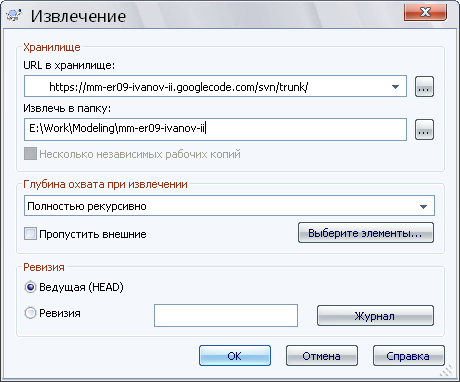Click the 'Извлечь в папку:' label

(x=67, y=108)
